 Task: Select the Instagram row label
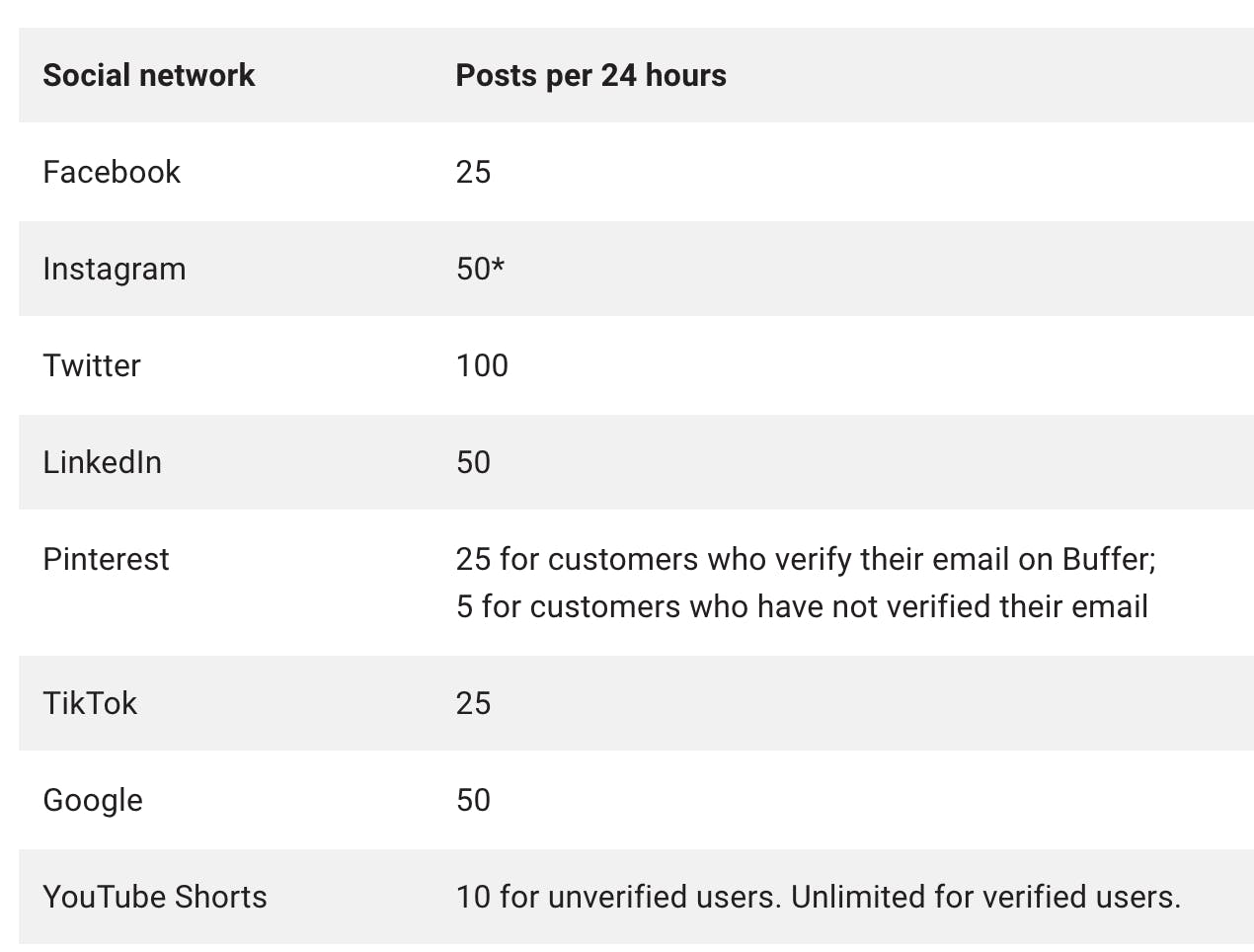(115, 269)
